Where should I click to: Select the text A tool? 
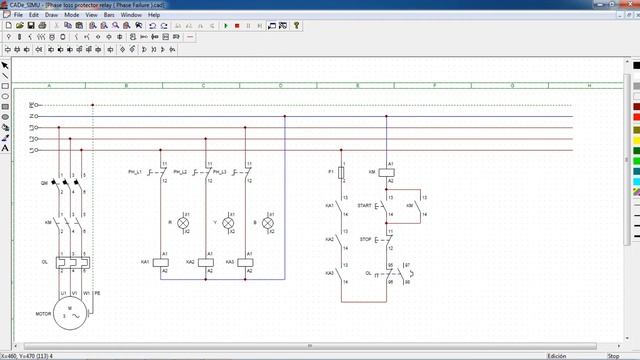5,148
